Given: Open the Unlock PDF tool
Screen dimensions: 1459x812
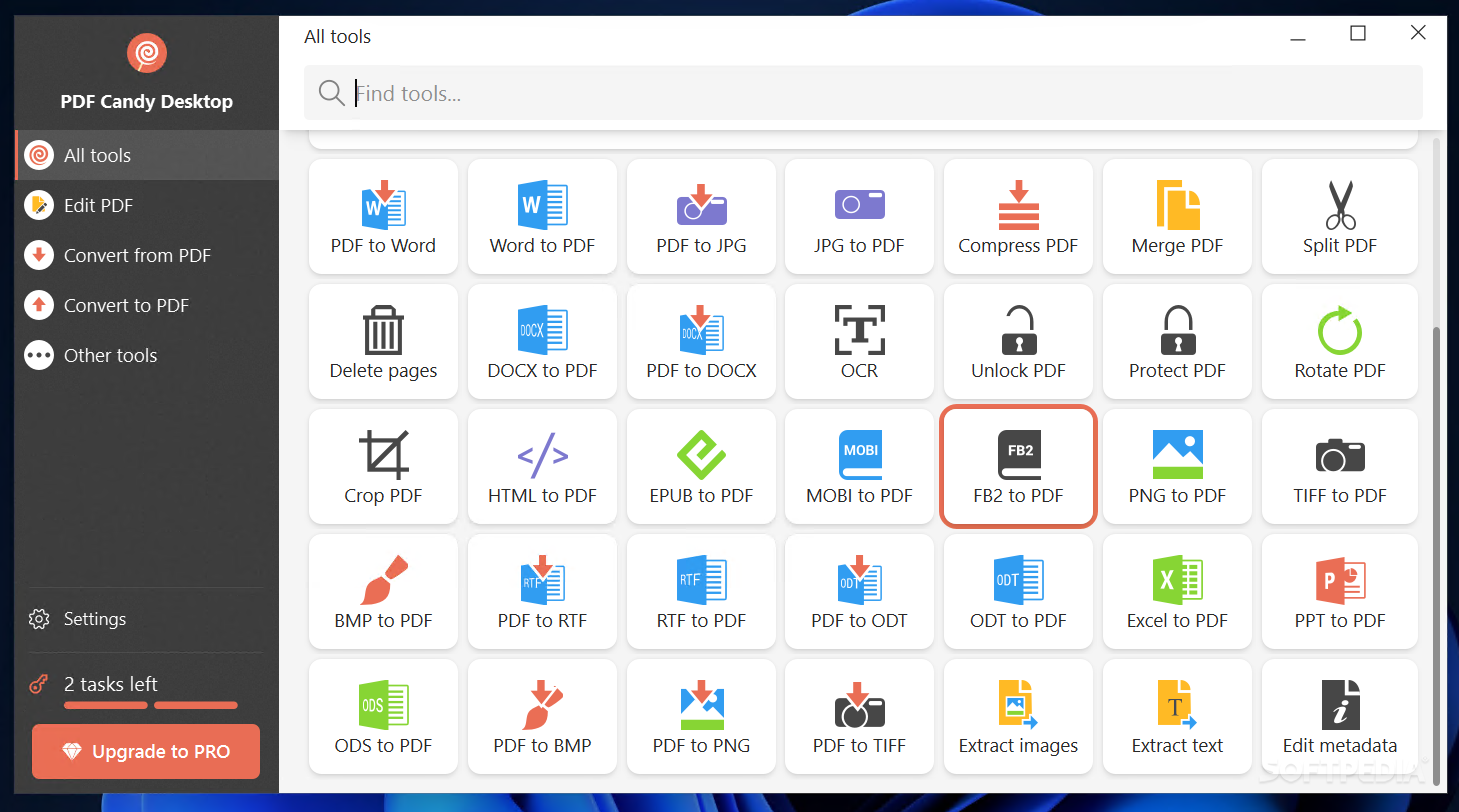Looking at the screenshot, I should pos(1018,342).
